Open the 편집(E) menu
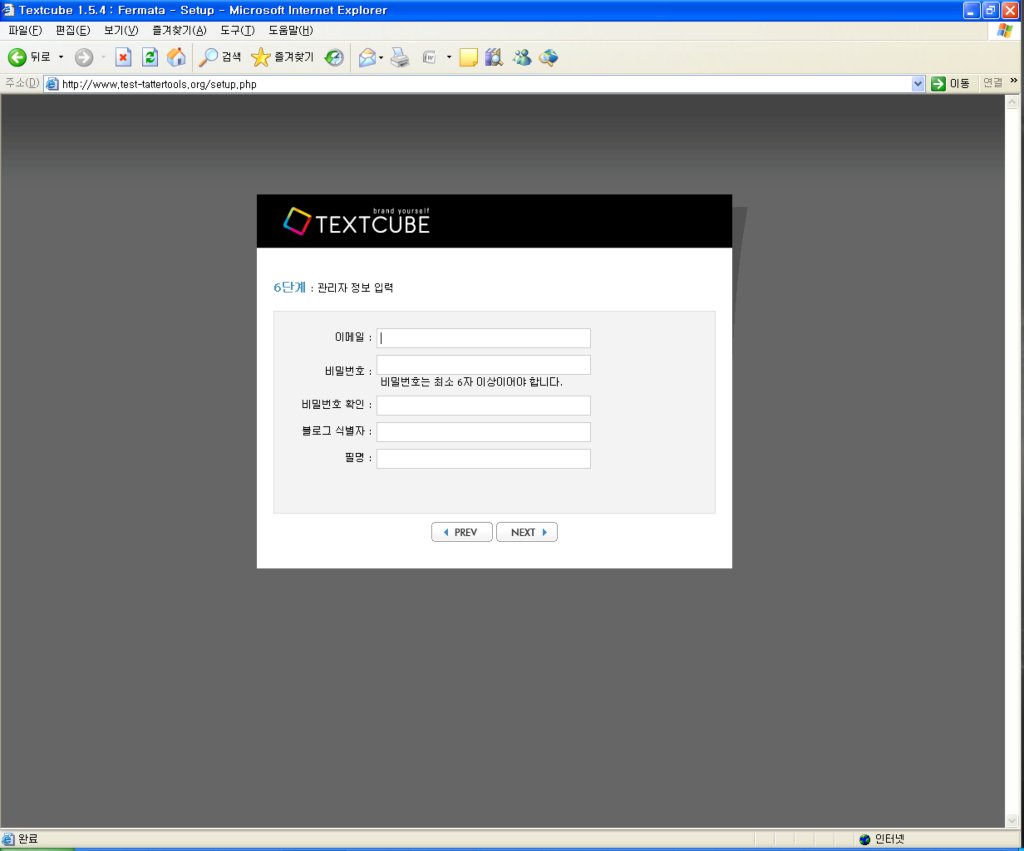1024x851 pixels. [x=72, y=31]
